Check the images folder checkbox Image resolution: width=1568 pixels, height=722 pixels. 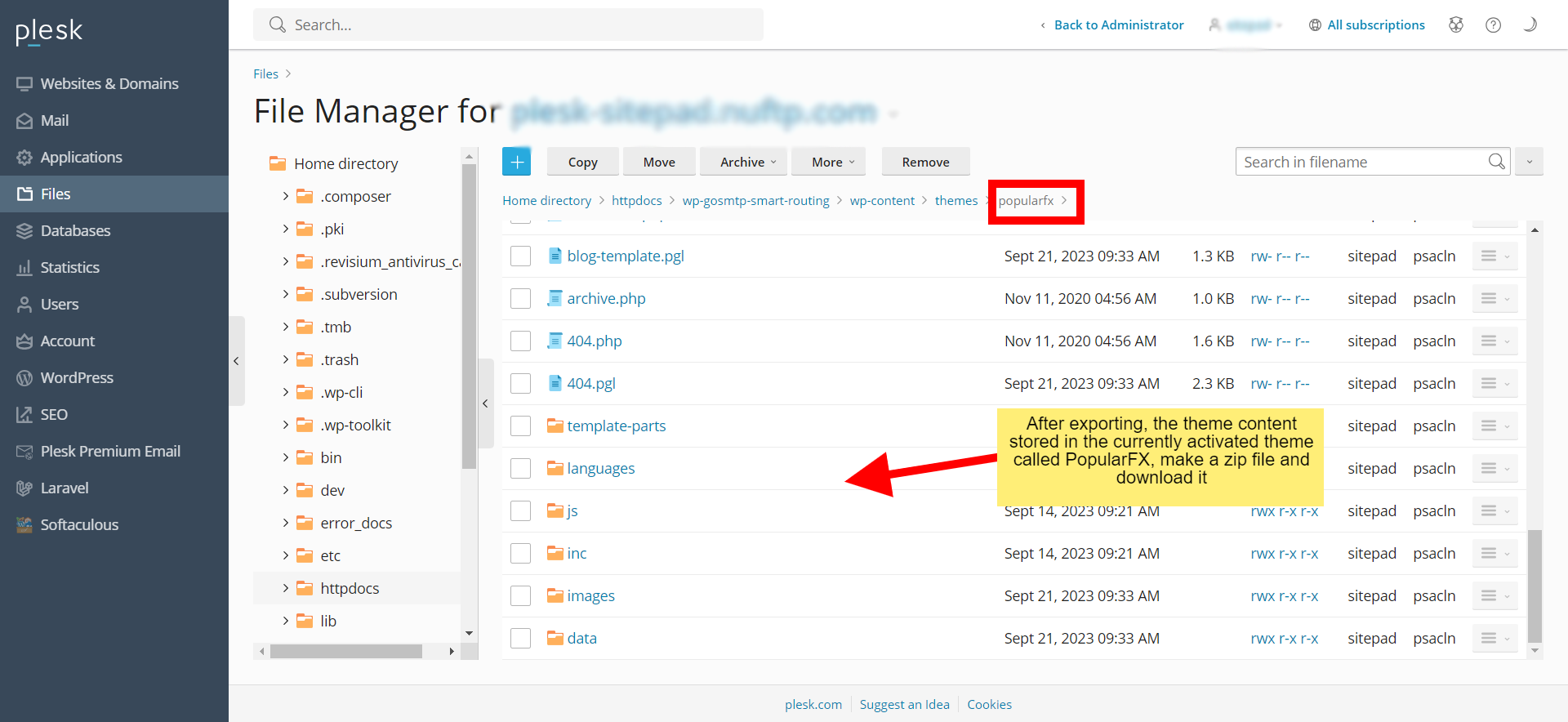[520, 596]
